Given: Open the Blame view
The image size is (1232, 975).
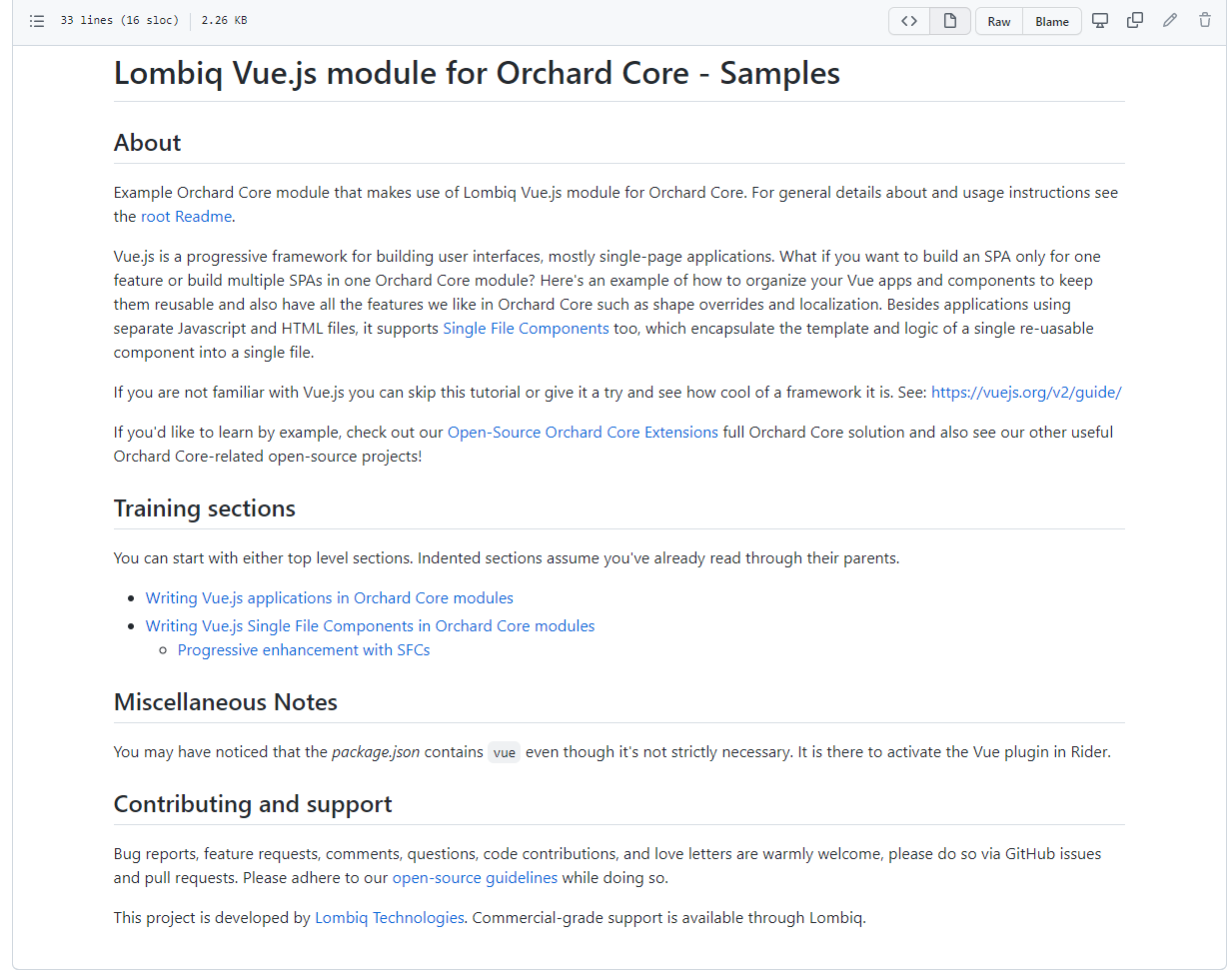Looking at the screenshot, I should click(x=1052, y=21).
